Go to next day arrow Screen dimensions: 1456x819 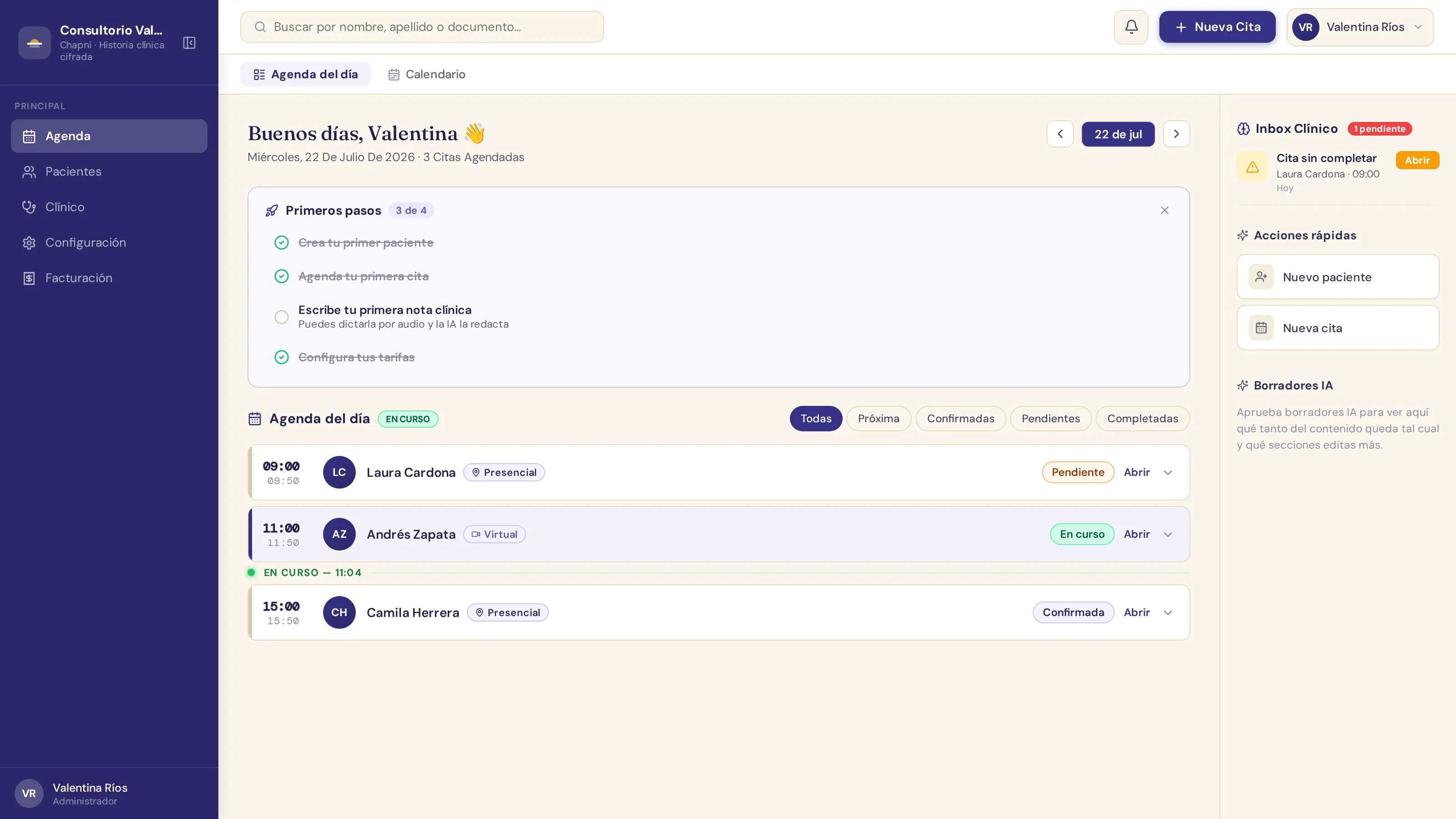1176,134
